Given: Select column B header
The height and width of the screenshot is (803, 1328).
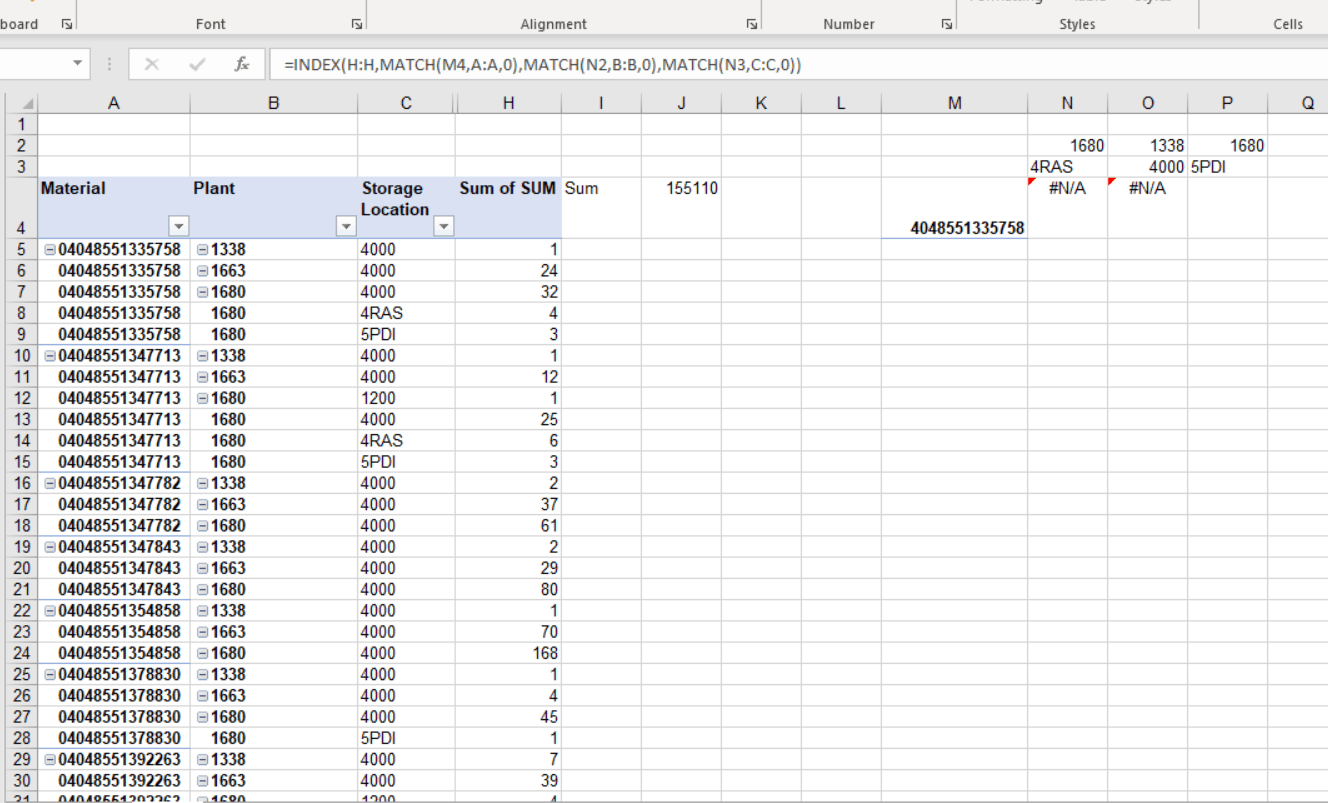Looking at the screenshot, I should (x=273, y=103).
